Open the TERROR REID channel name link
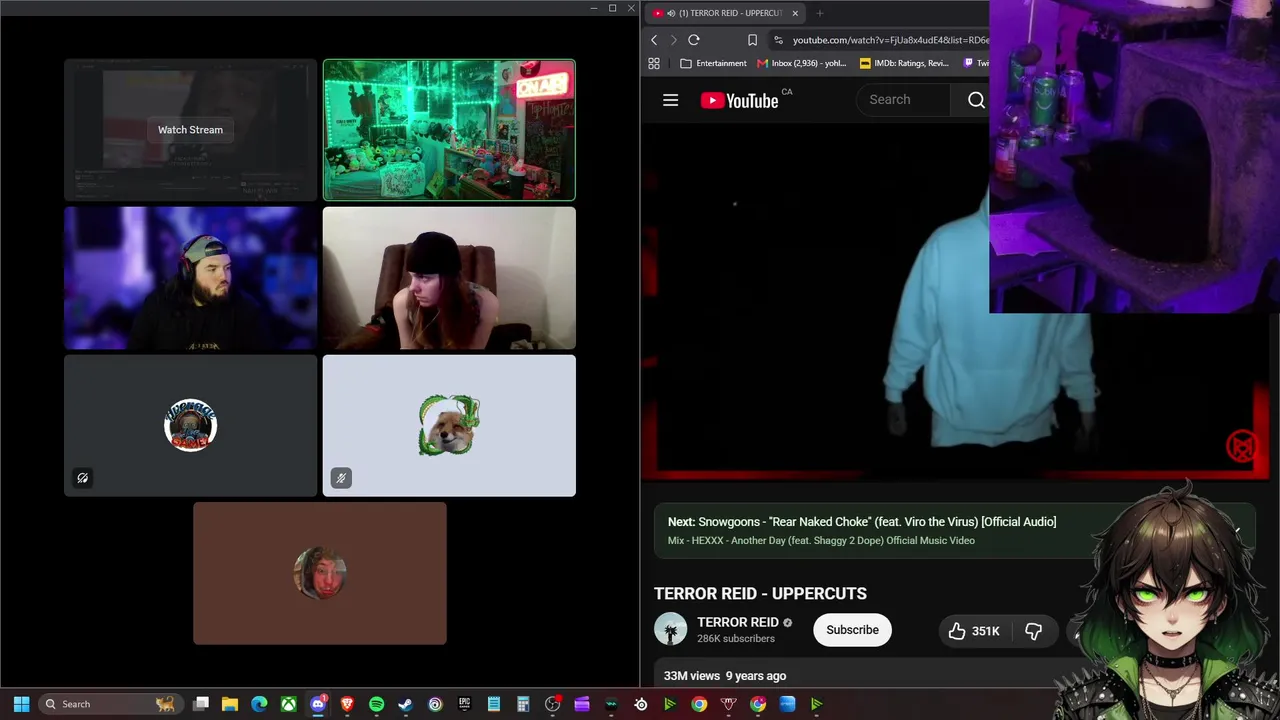Image resolution: width=1280 pixels, height=720 pixels. [x=737, y=622]
